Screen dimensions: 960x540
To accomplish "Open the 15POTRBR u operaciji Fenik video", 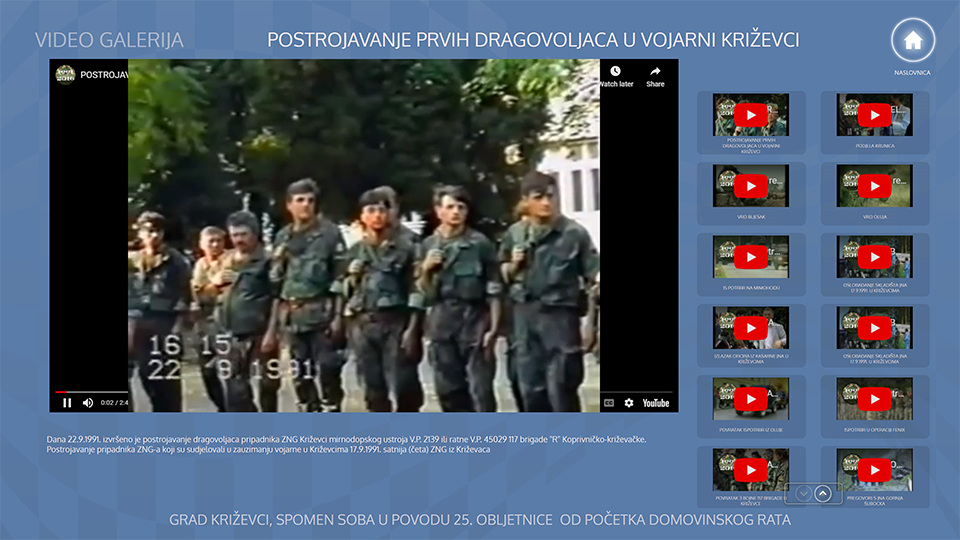I will pyautogui.click(x=875, y=399).
